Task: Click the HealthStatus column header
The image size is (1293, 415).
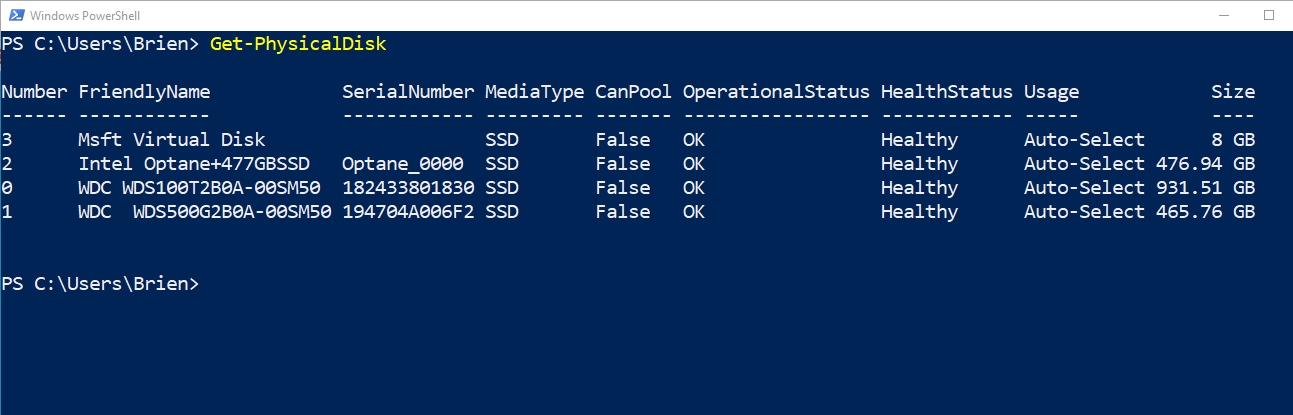Action: (946, 92)
